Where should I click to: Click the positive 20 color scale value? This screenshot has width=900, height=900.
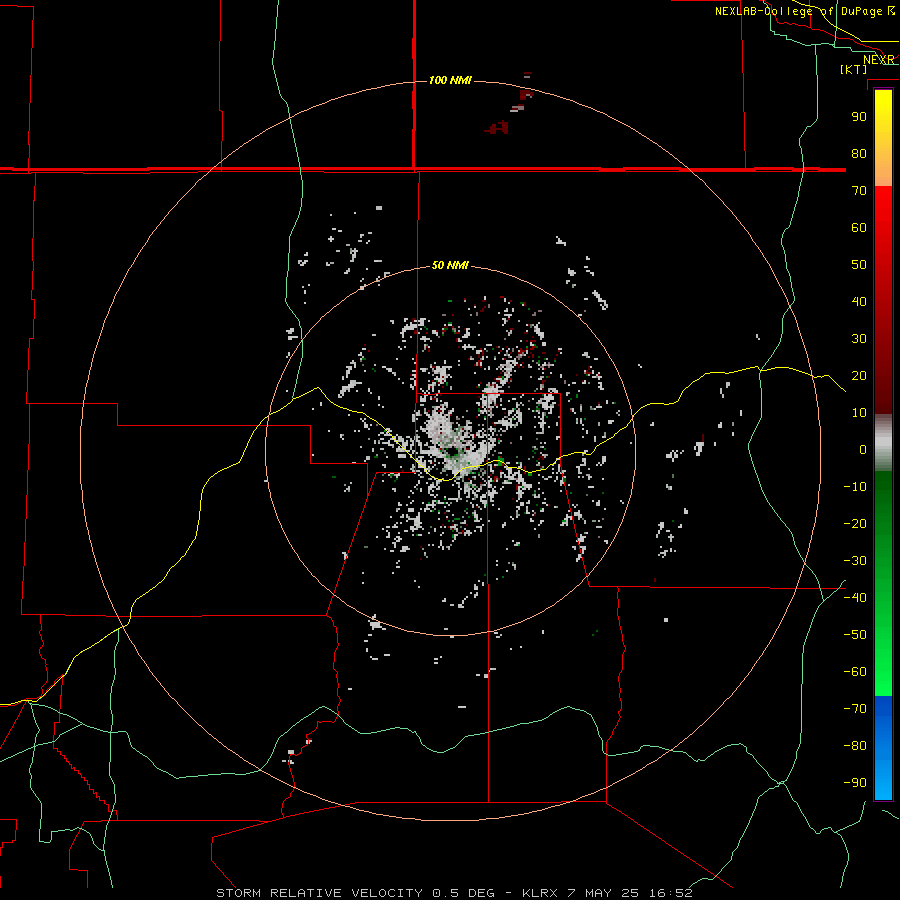click(x=859, y=375)
